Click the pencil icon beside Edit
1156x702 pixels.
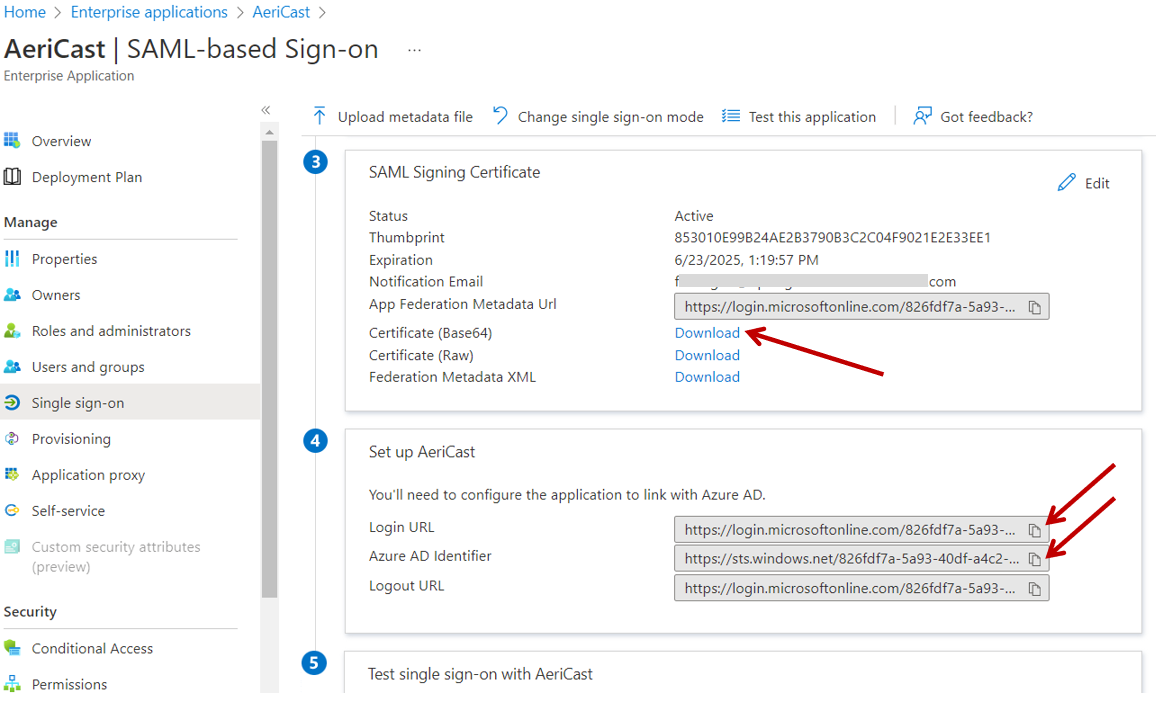click(x=1066, y=183)
